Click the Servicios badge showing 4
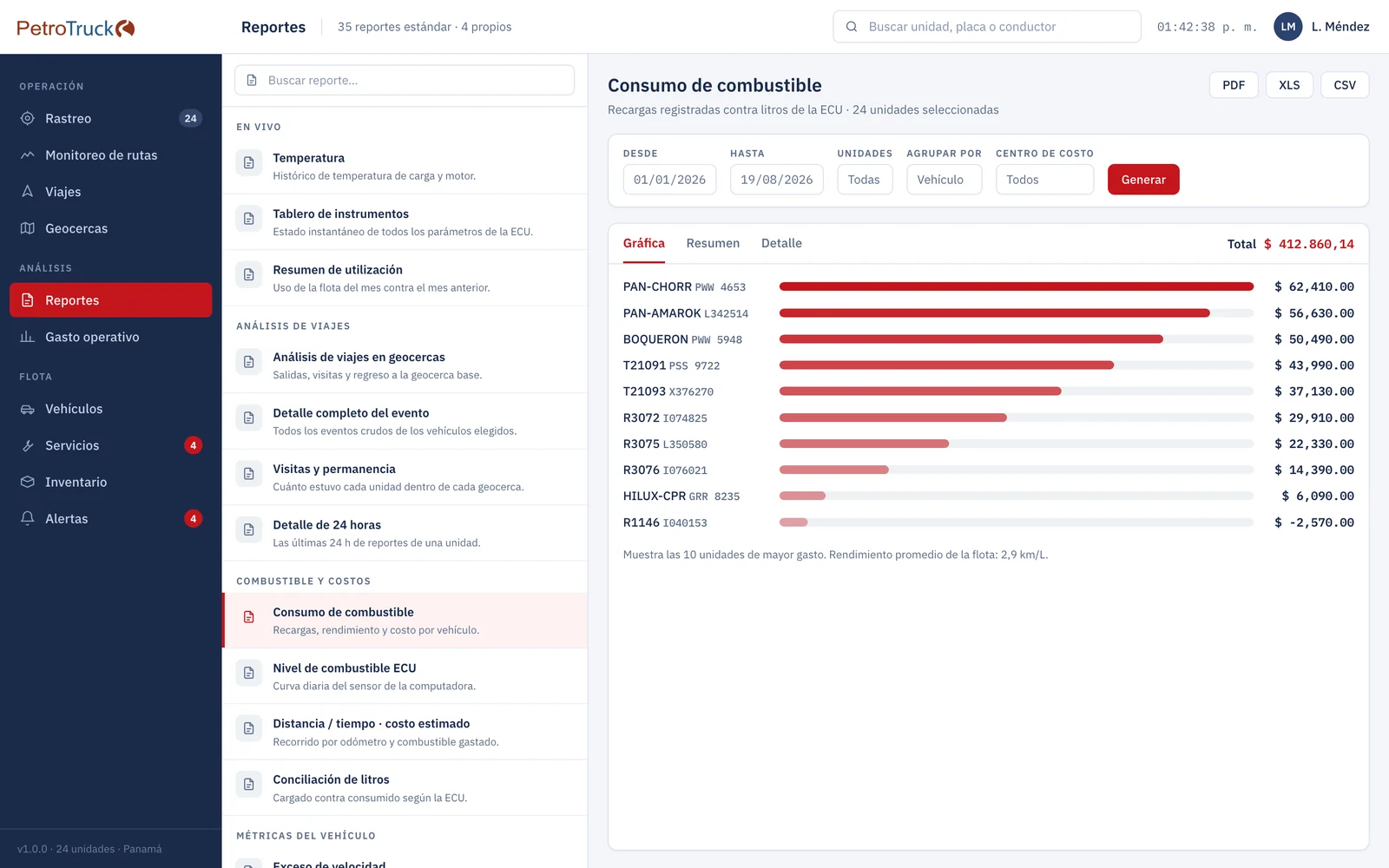The width and height of the screenshot is (1389, 868). click(194, 445)
